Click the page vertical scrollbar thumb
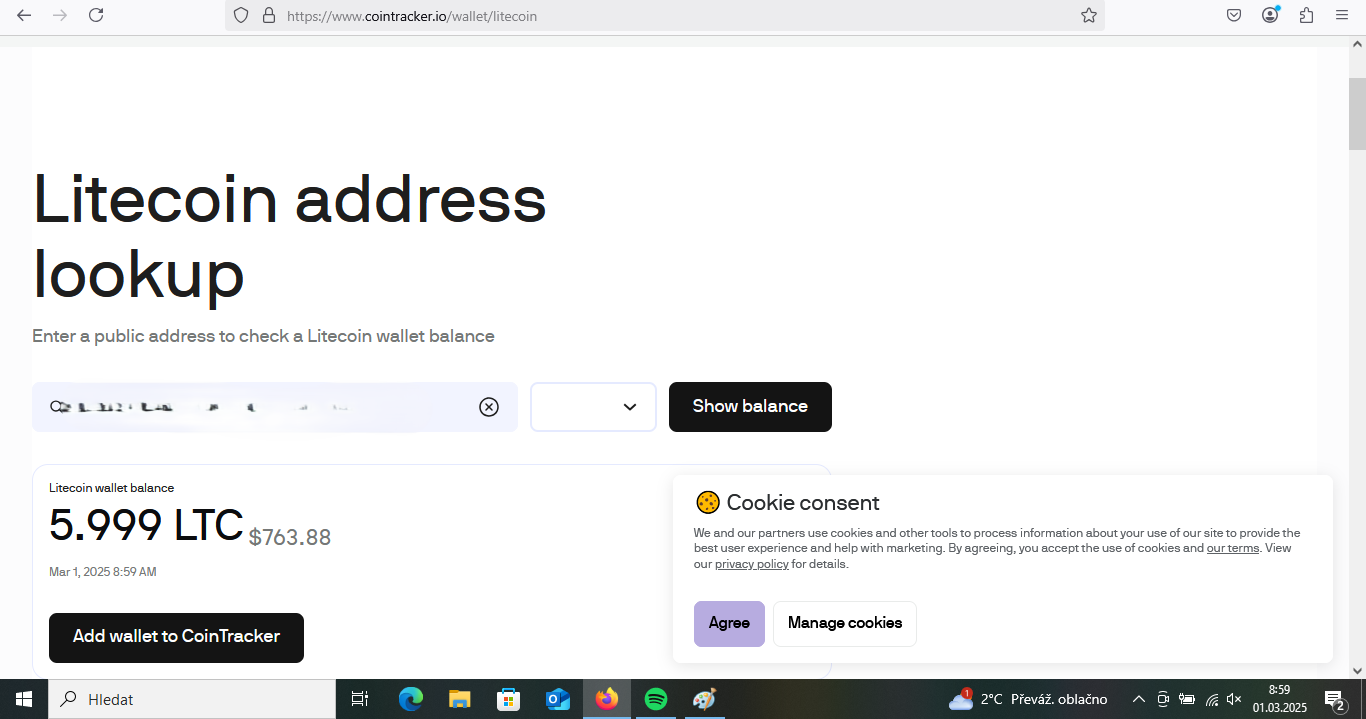Image resolution: width=1366 pixels, height=719 pixels. [x=1357, y=112]
